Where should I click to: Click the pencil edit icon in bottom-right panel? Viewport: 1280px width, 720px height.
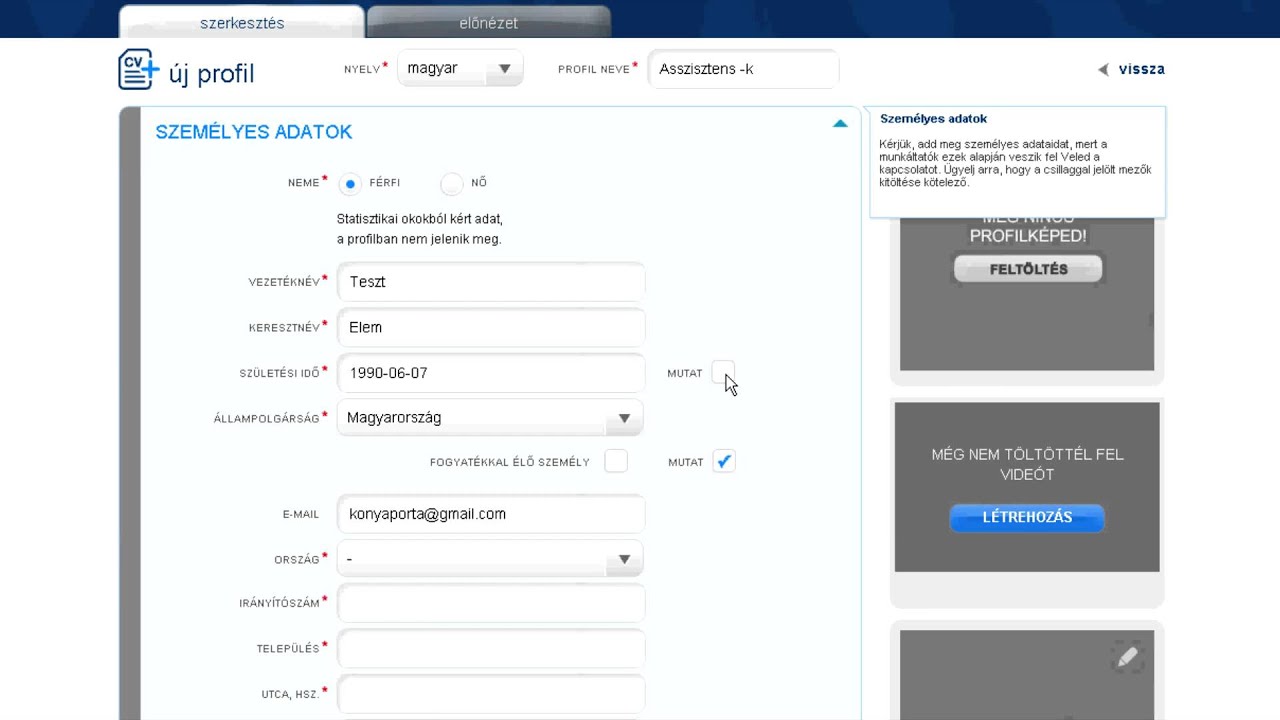click(1127, 658)
